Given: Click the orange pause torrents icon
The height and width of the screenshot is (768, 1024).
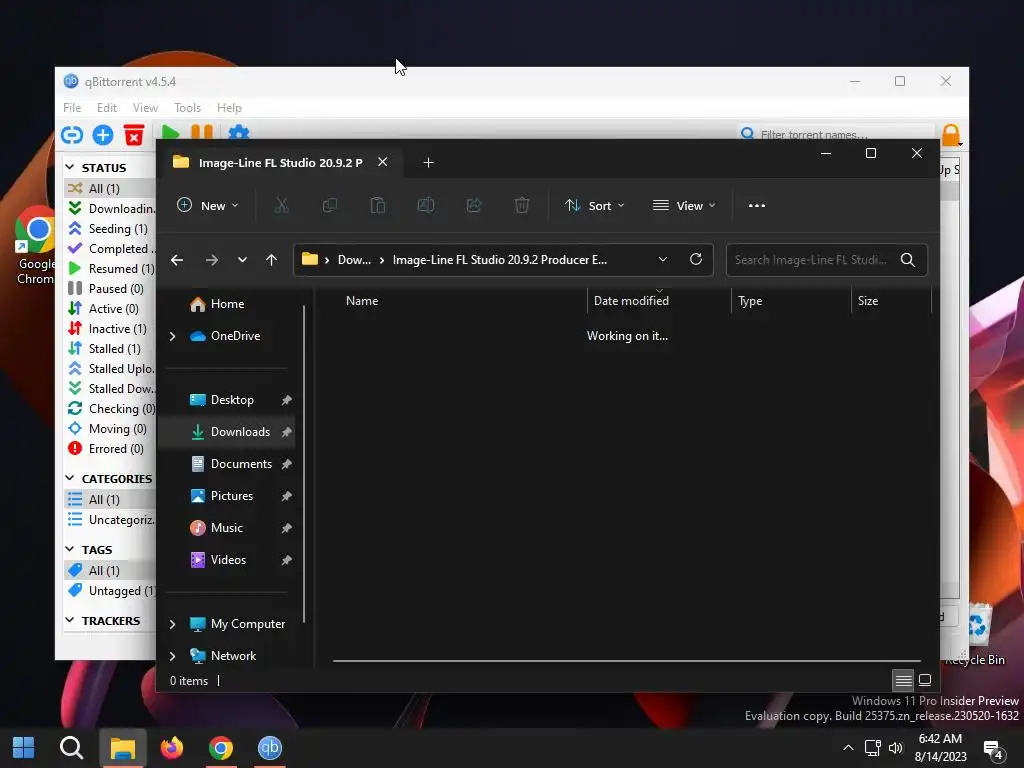Looking at the screenshot, I should coord(202,133).
